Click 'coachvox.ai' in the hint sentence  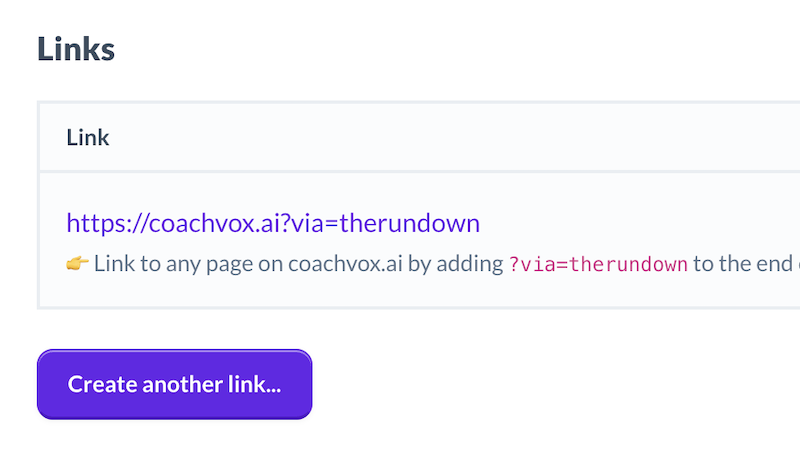pos(345,264)
